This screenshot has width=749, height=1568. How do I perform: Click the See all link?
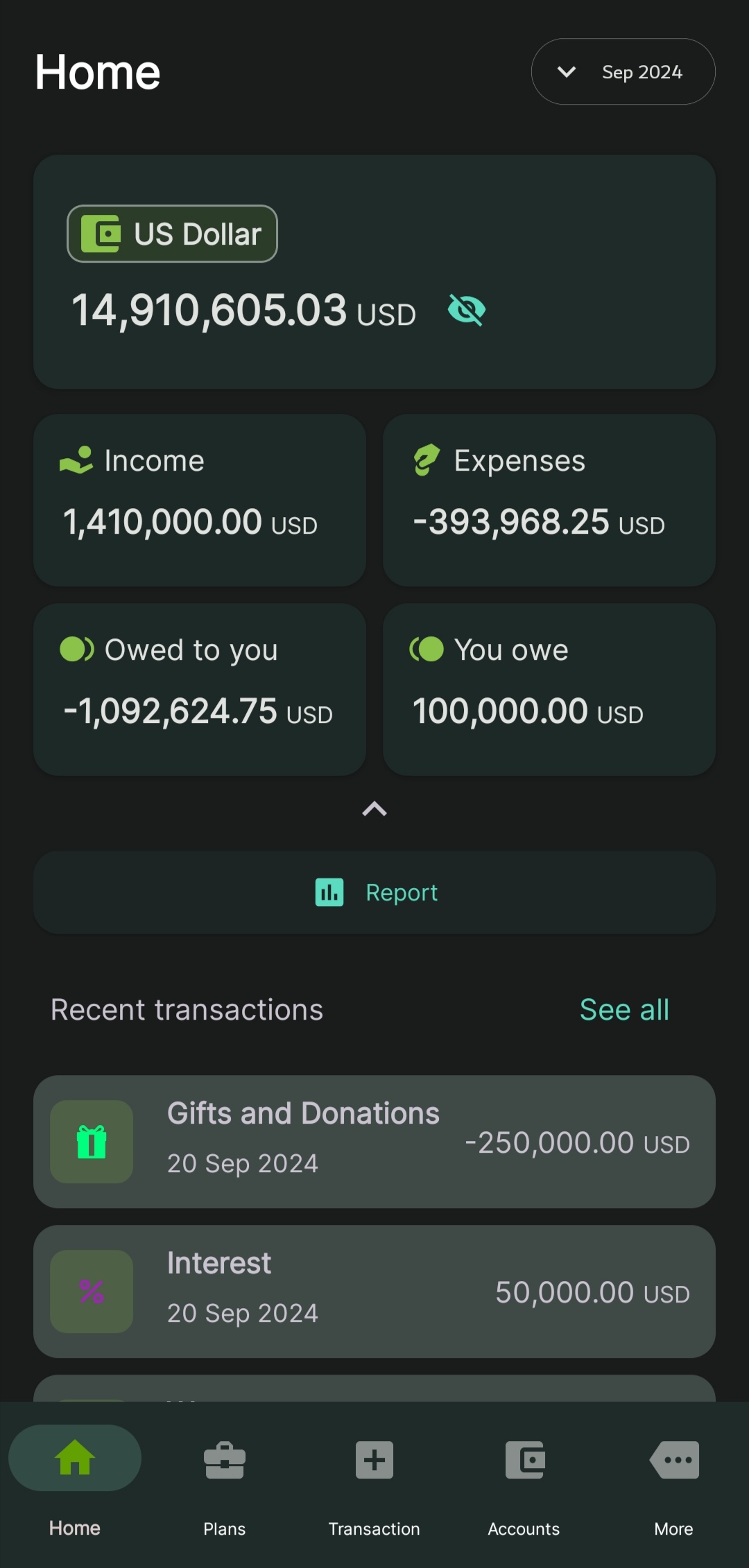coord(624,1010)
